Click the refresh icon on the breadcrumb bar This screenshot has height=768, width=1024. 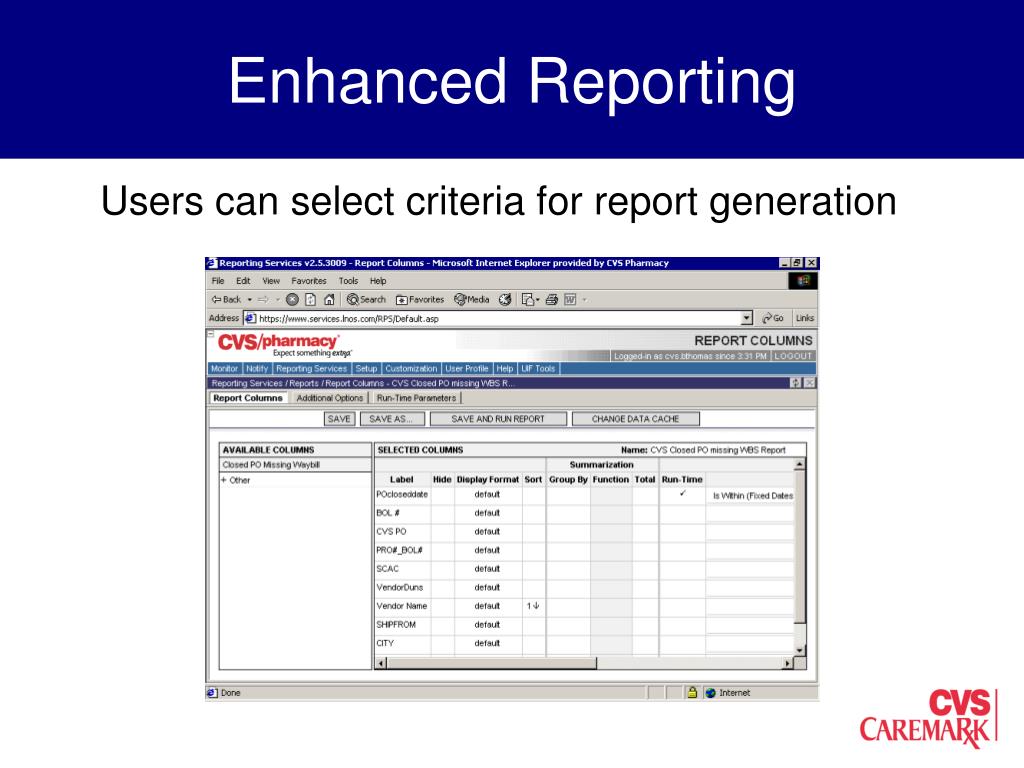795,383
